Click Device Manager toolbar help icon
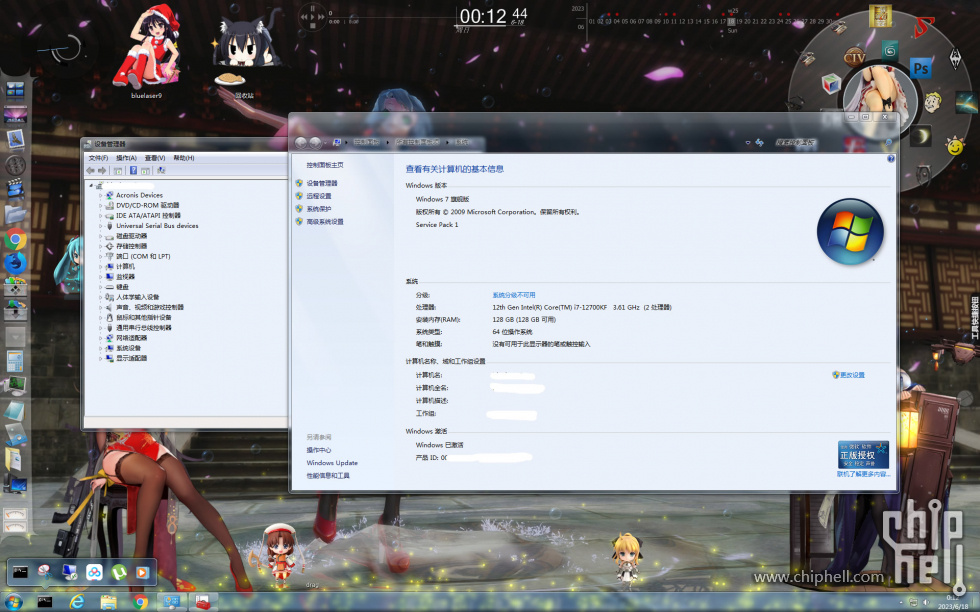 click(x=133, y=170)
